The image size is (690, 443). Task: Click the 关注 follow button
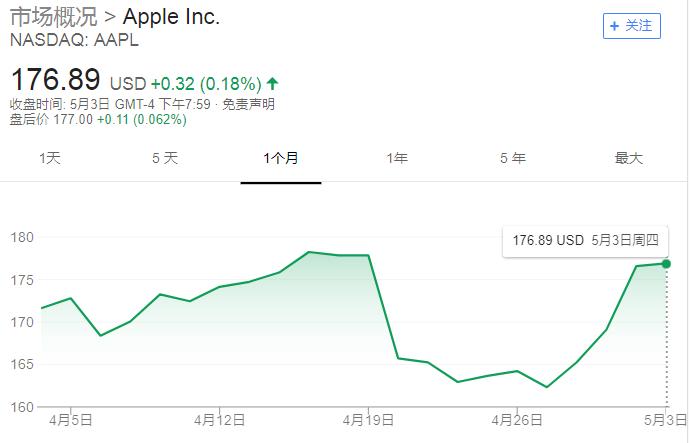[x=632, y=26]
